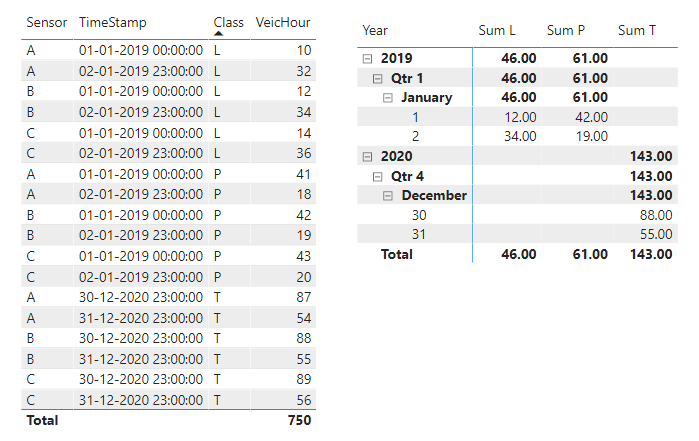Click VeicHour value 87
Image resolution: width=699 pixels, height=441 pixels.
click(x=304, y=297)
